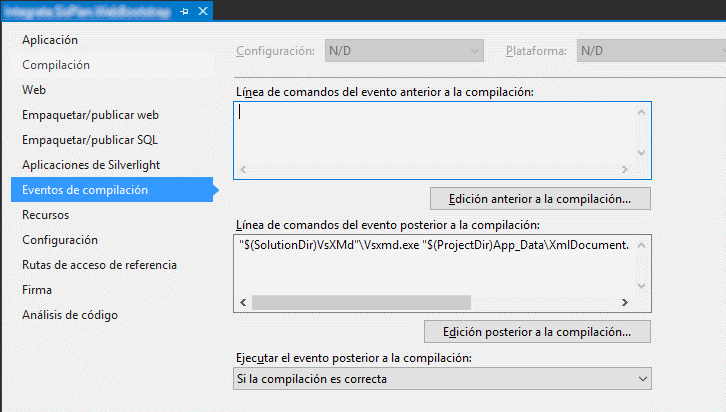Screen dimensions: 726x412
Task: Switch to the Web settings page
Action: (x=34, y=90)
